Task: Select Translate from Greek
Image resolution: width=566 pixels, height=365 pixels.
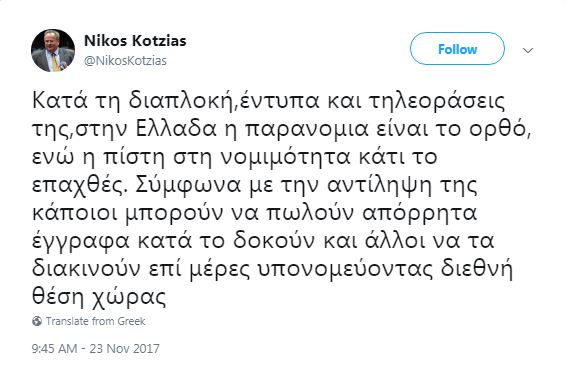Action: point(95,321)
